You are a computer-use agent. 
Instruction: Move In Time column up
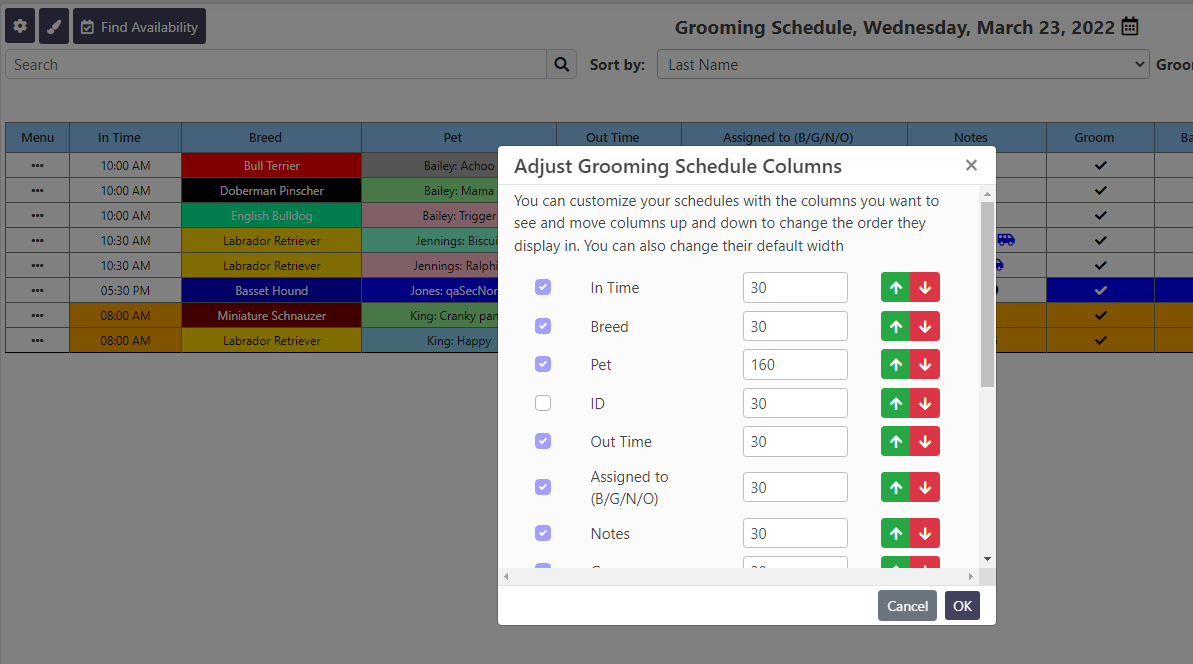(x=896, y=288)
